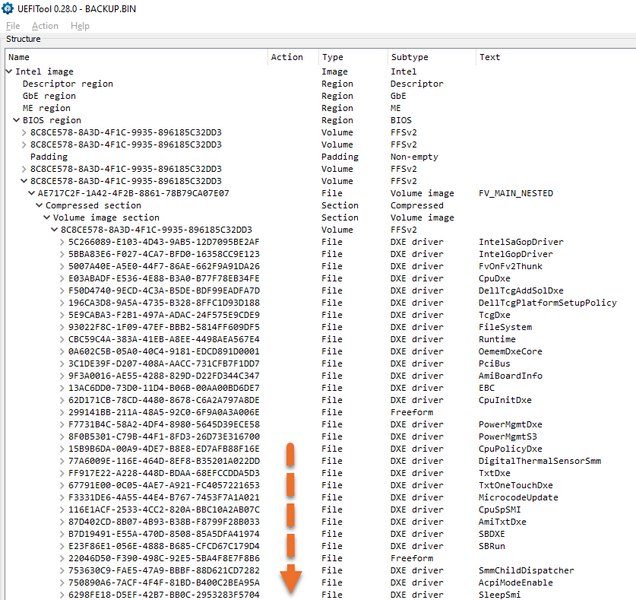Collapse the Volume image section node
Screen dimensions: 636x600
coord(47,217)
